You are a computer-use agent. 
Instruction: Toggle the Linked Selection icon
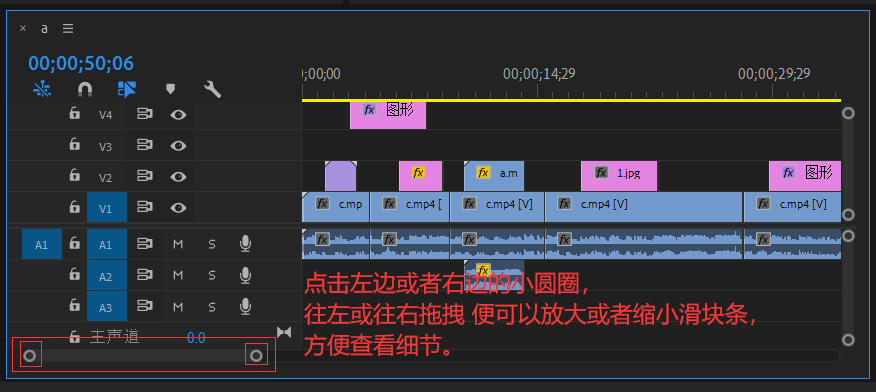click(x=127, y=89)
